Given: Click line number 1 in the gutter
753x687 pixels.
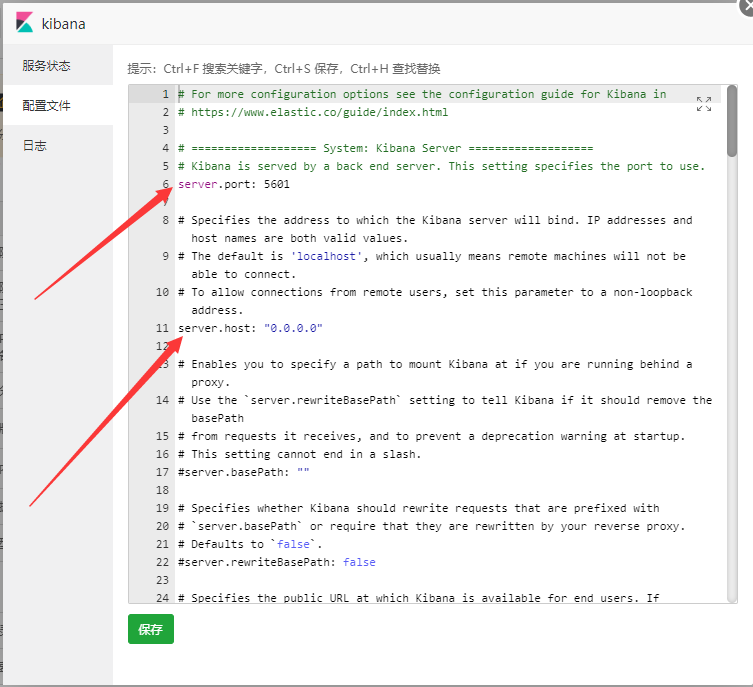Looking at the screenshot, I should [165, 94].
